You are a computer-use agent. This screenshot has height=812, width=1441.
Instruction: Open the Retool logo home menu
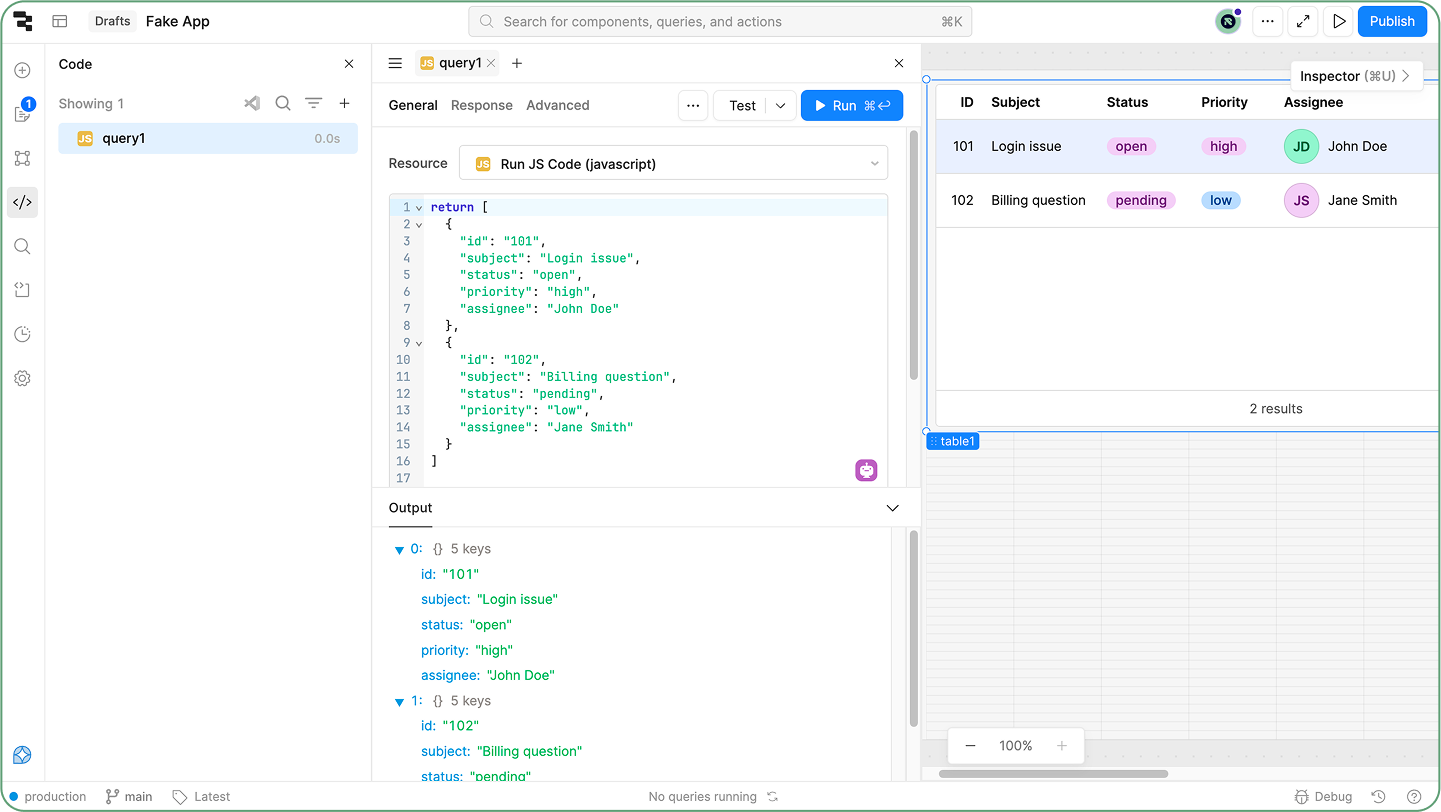[x=23, y=21]
